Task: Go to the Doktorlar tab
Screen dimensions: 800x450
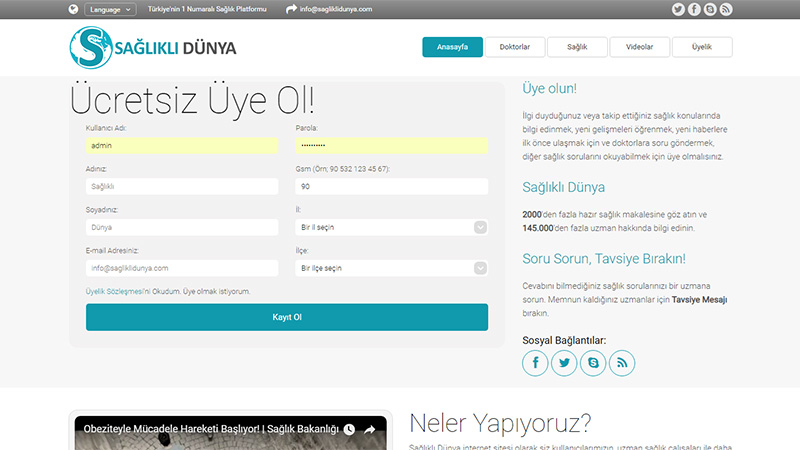Action: click(515, 47)
